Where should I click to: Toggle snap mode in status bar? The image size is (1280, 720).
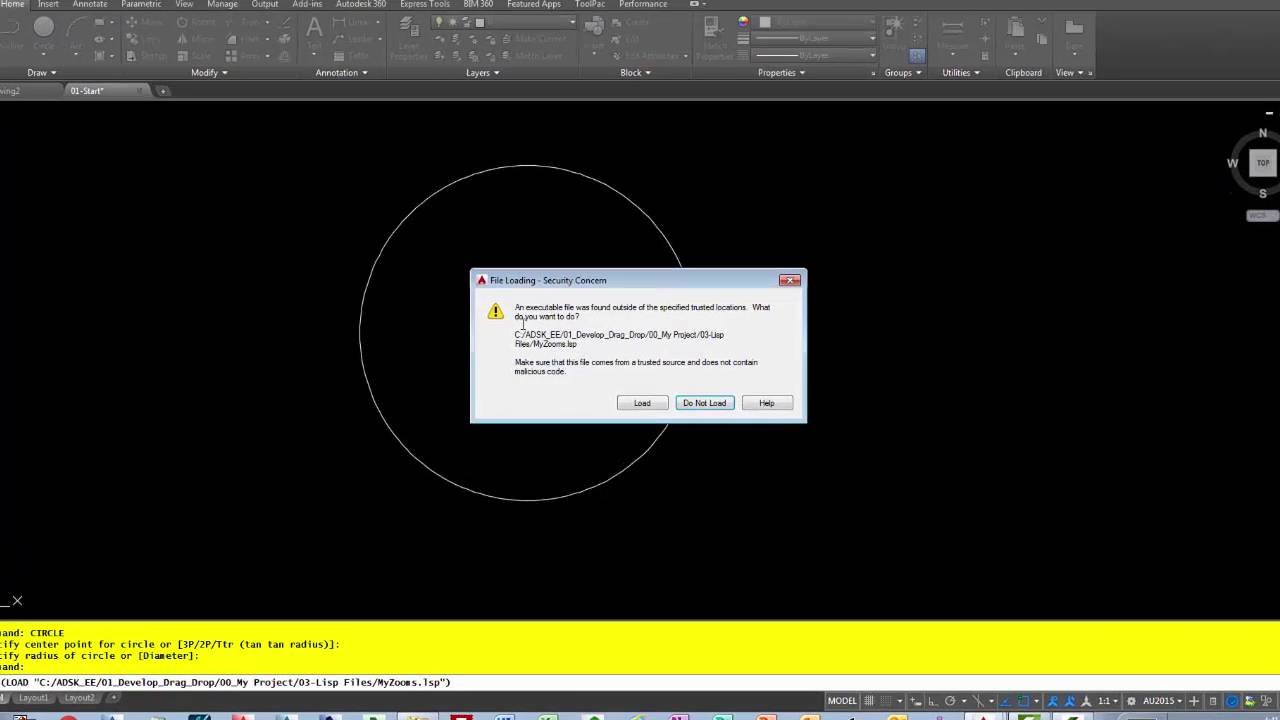887,701
